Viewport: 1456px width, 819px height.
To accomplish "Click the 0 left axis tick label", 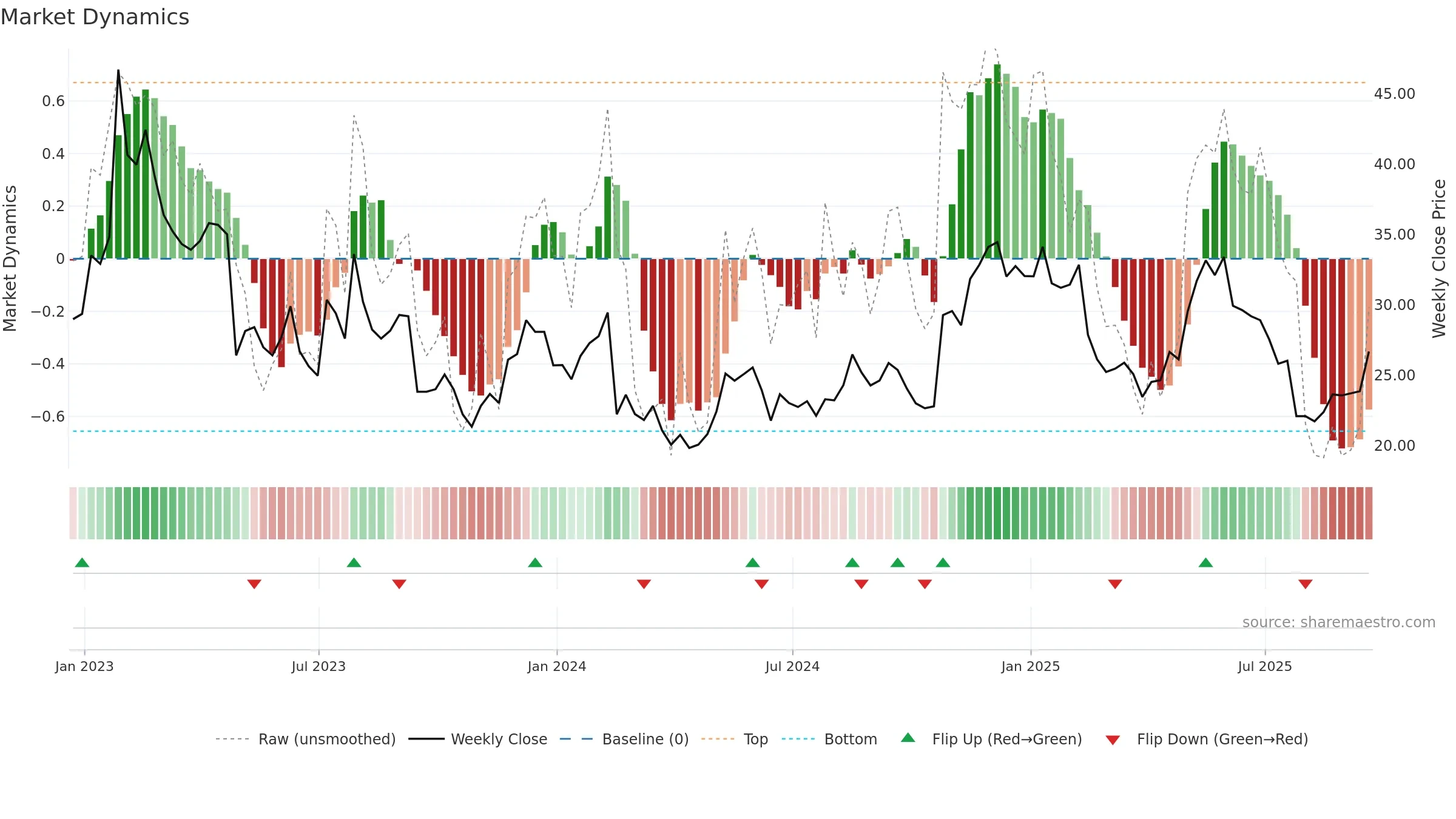I will tap(60, 259).
